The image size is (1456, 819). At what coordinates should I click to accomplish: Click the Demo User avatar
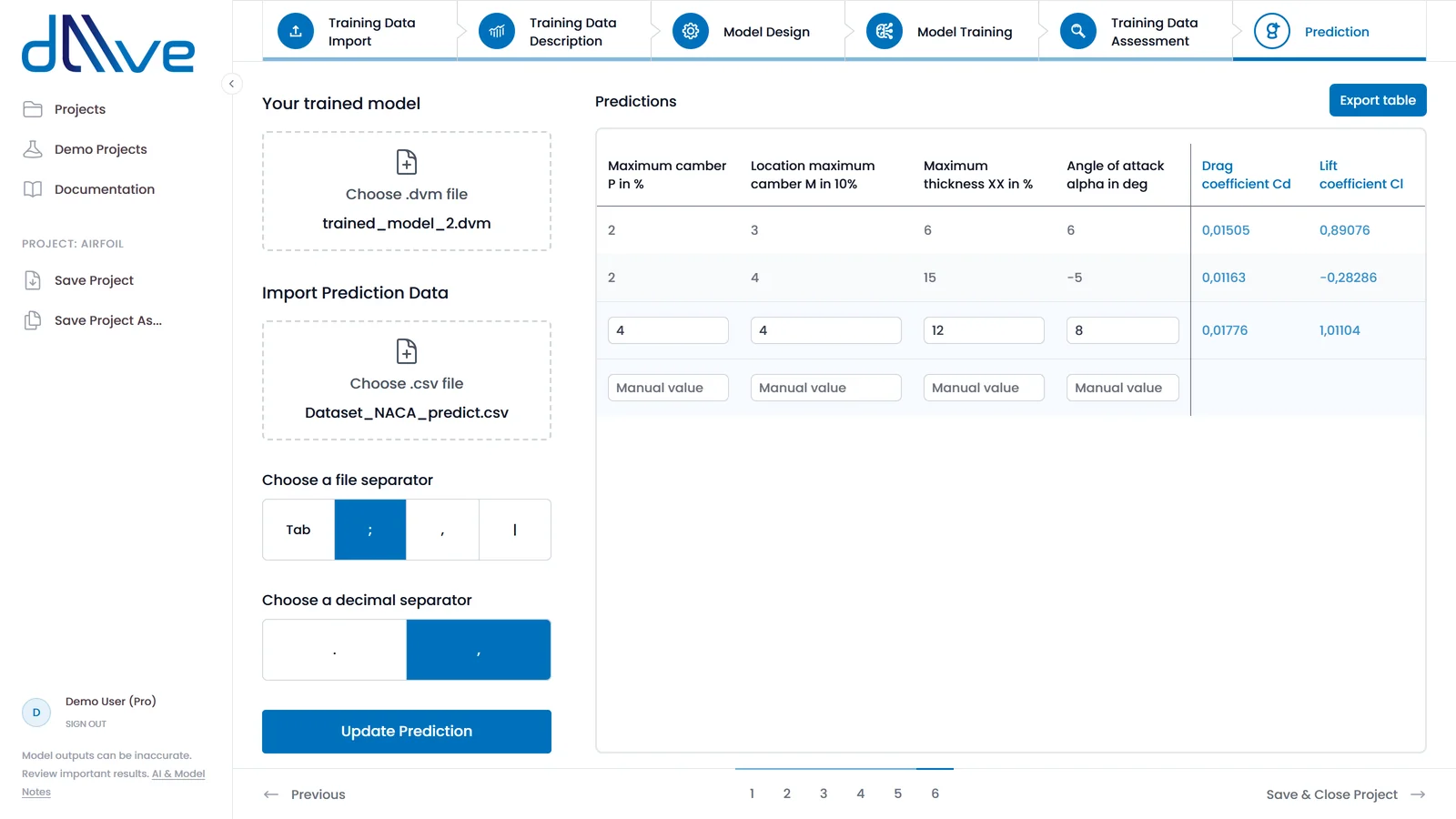coord(36,713)
